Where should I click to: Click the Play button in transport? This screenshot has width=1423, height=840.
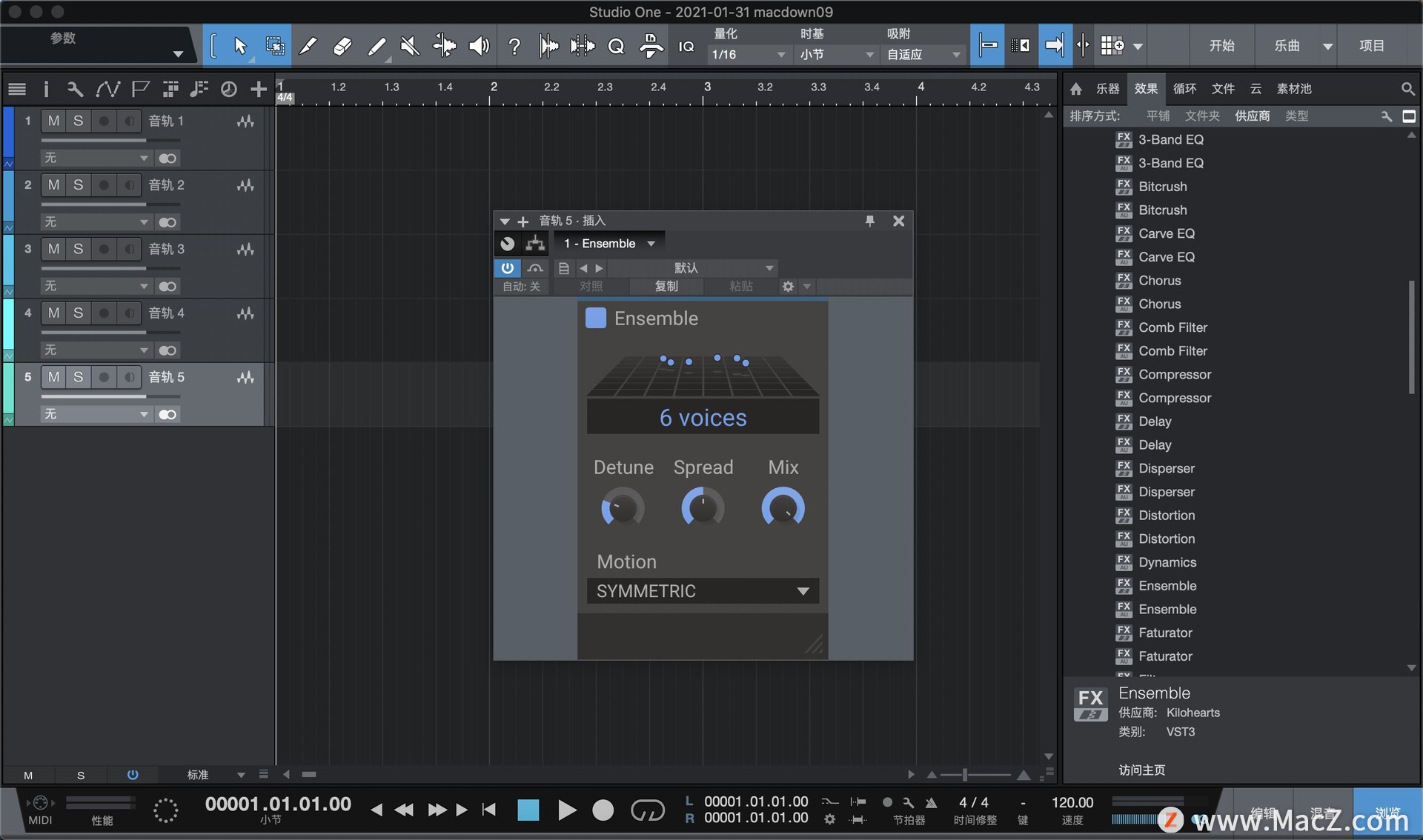[566, 810]
